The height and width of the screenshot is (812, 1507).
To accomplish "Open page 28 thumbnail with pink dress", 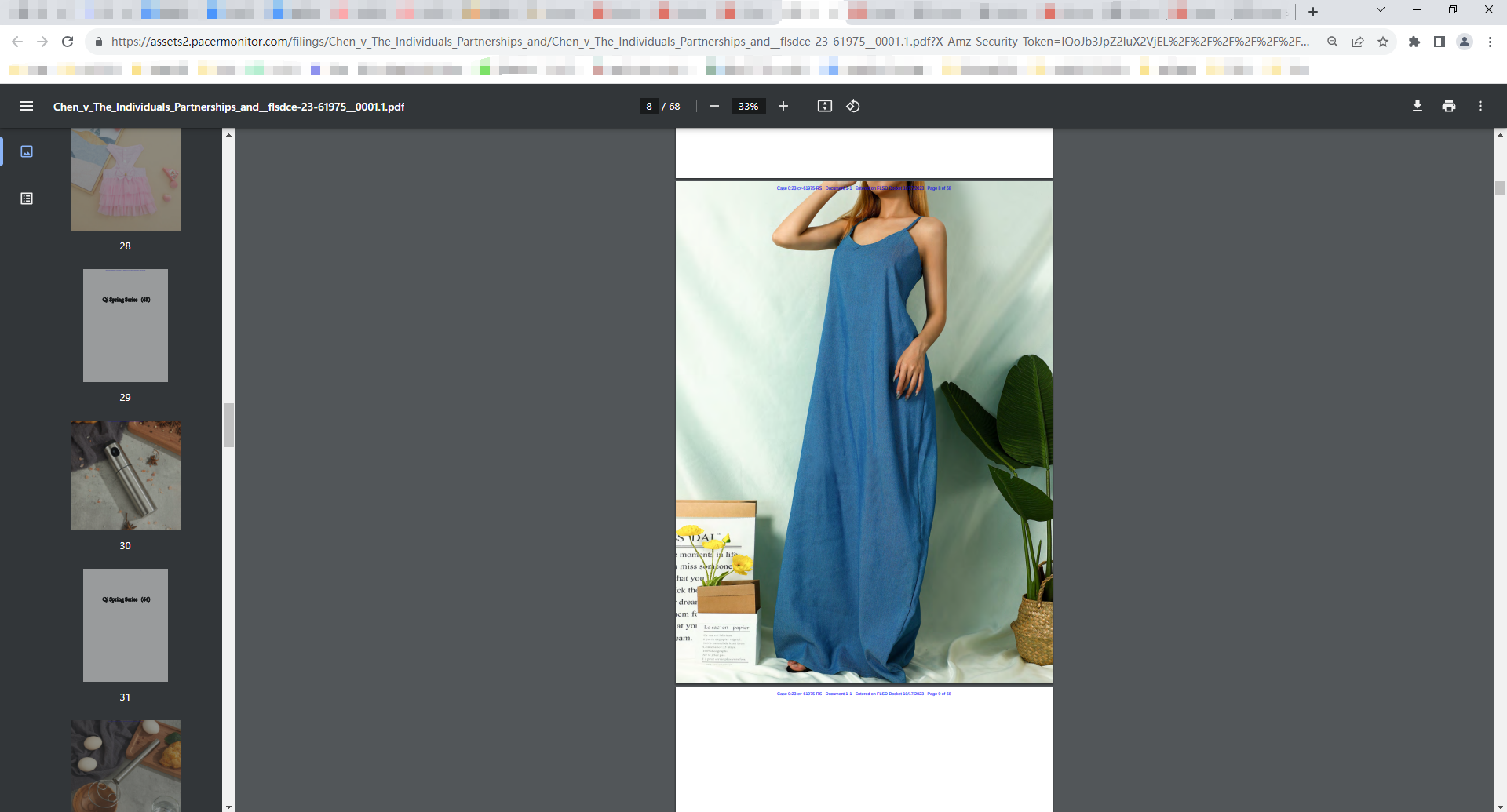I will (x=126, y=180).
